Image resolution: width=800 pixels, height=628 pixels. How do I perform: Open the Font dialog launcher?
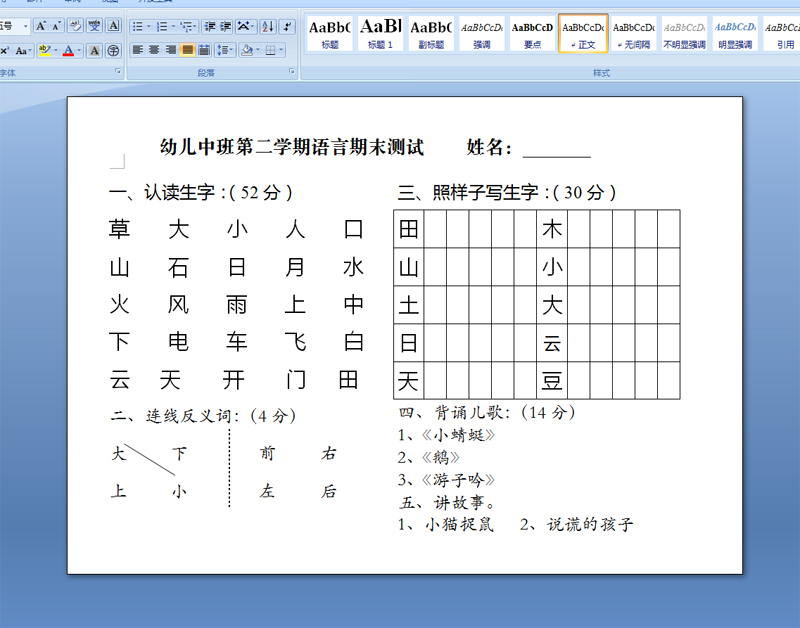click(118, 71)
